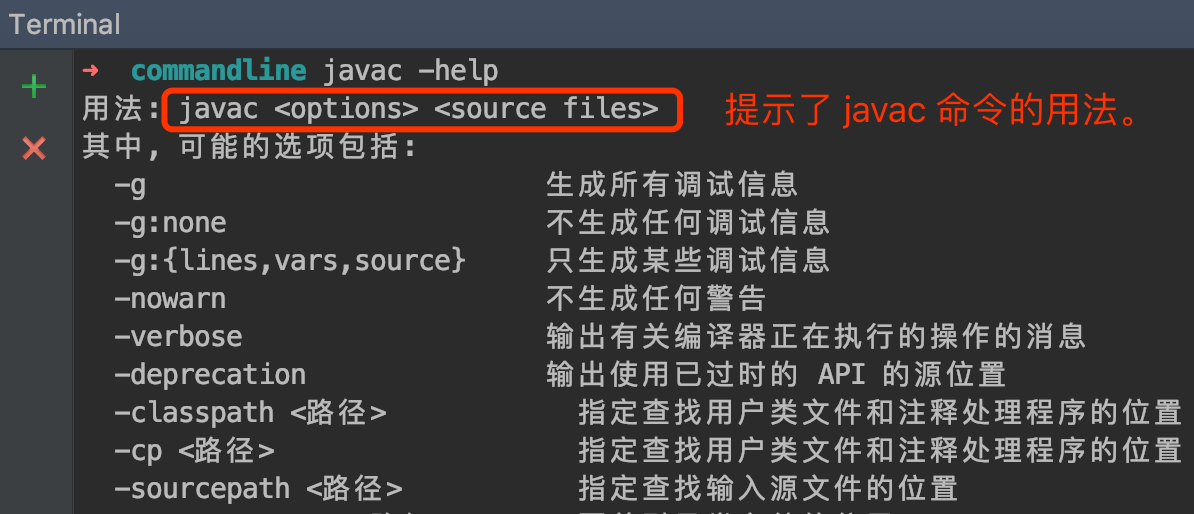The image size is (1194, 514).
Task: Click the -classpath <路径> option
Action: (250, 413)
